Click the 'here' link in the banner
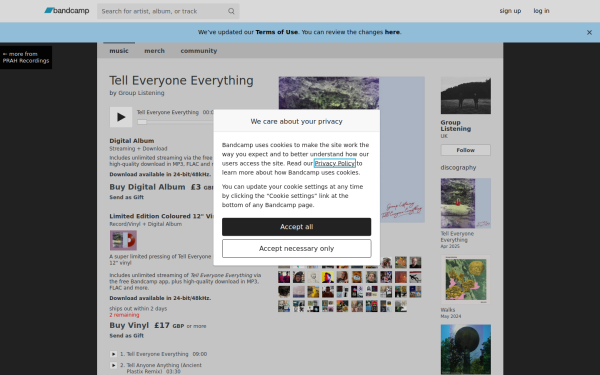 pyautogui.click(x=392, y=32)
